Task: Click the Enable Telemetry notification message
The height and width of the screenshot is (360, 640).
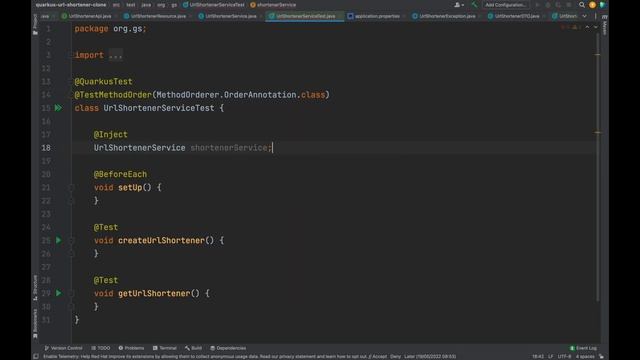Action: [249, 356]
